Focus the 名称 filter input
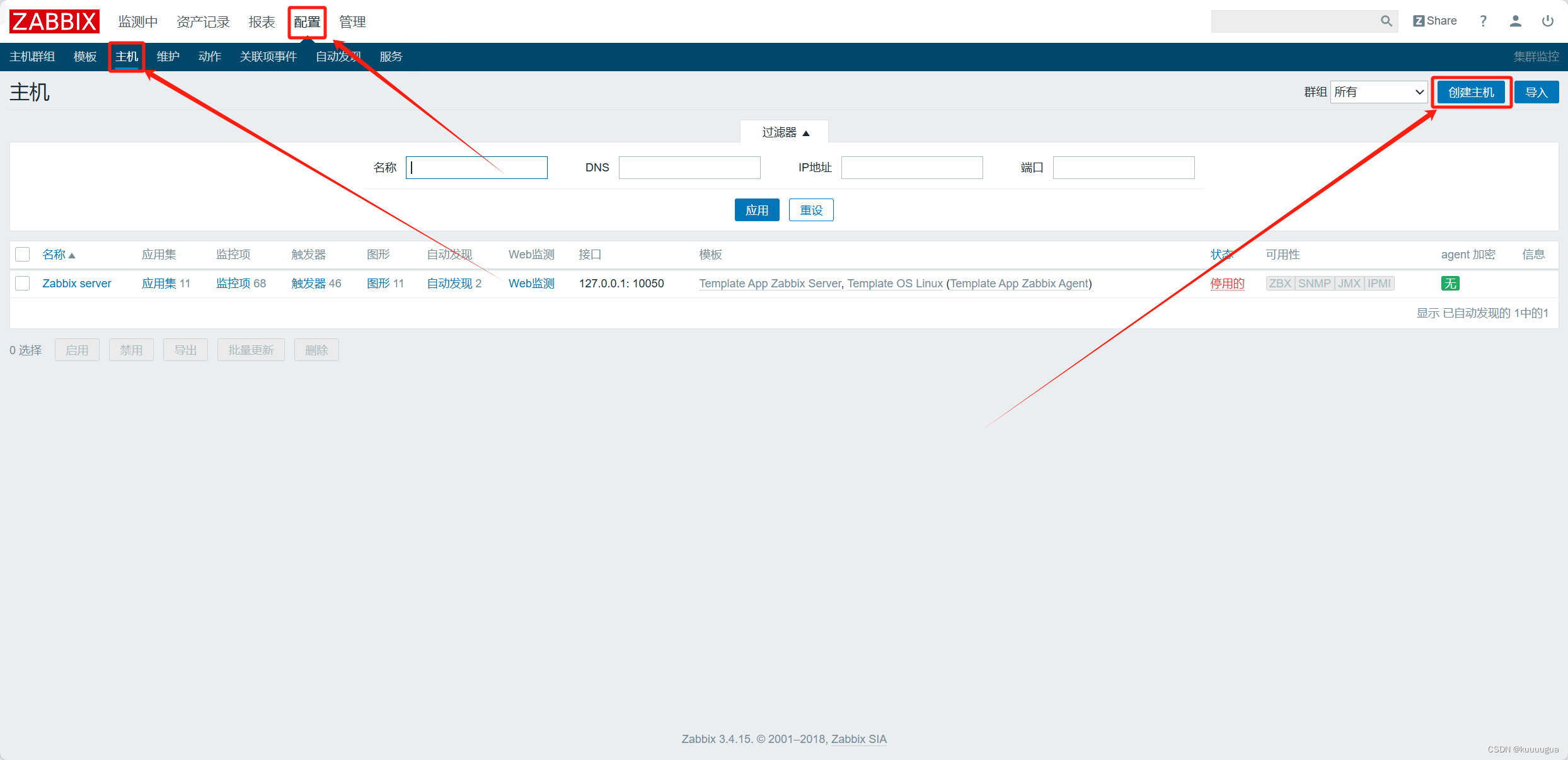The width and height of the screenshot is (1568, 760). coord(476,168)
